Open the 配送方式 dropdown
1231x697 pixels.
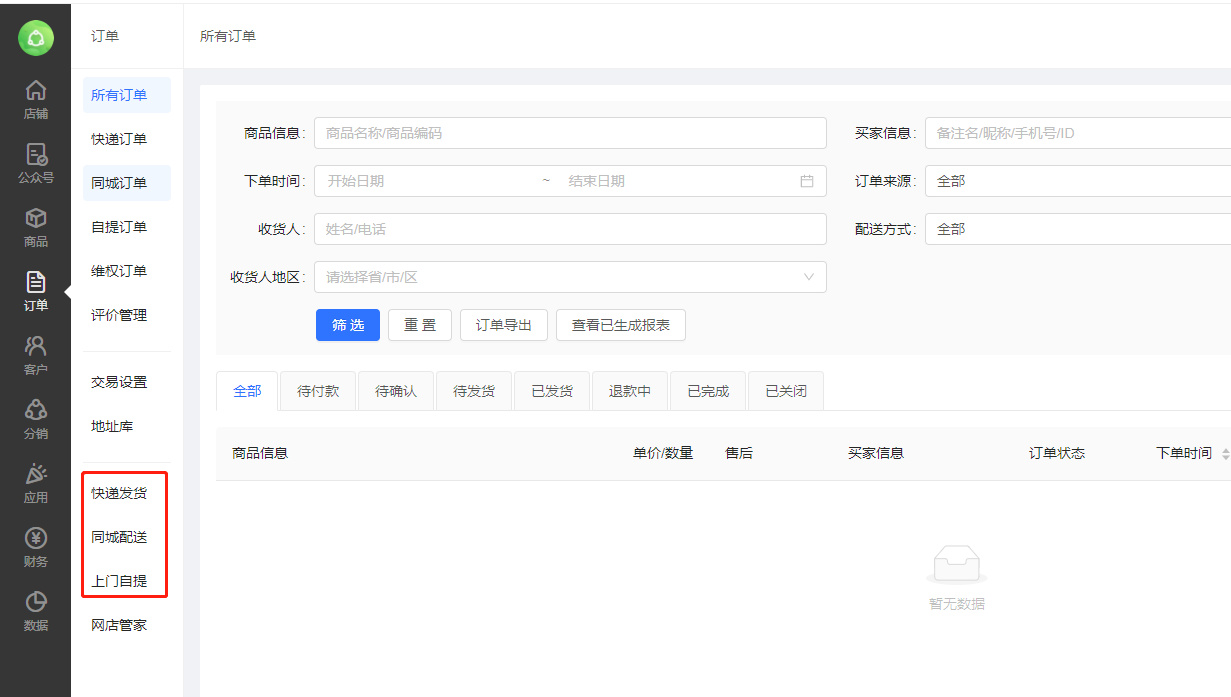coord(1078,229)
